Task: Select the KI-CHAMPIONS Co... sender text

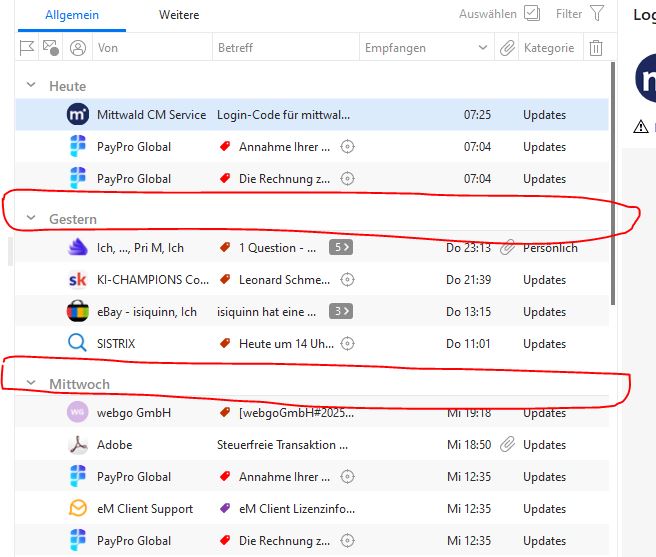Action: (153, 280)
